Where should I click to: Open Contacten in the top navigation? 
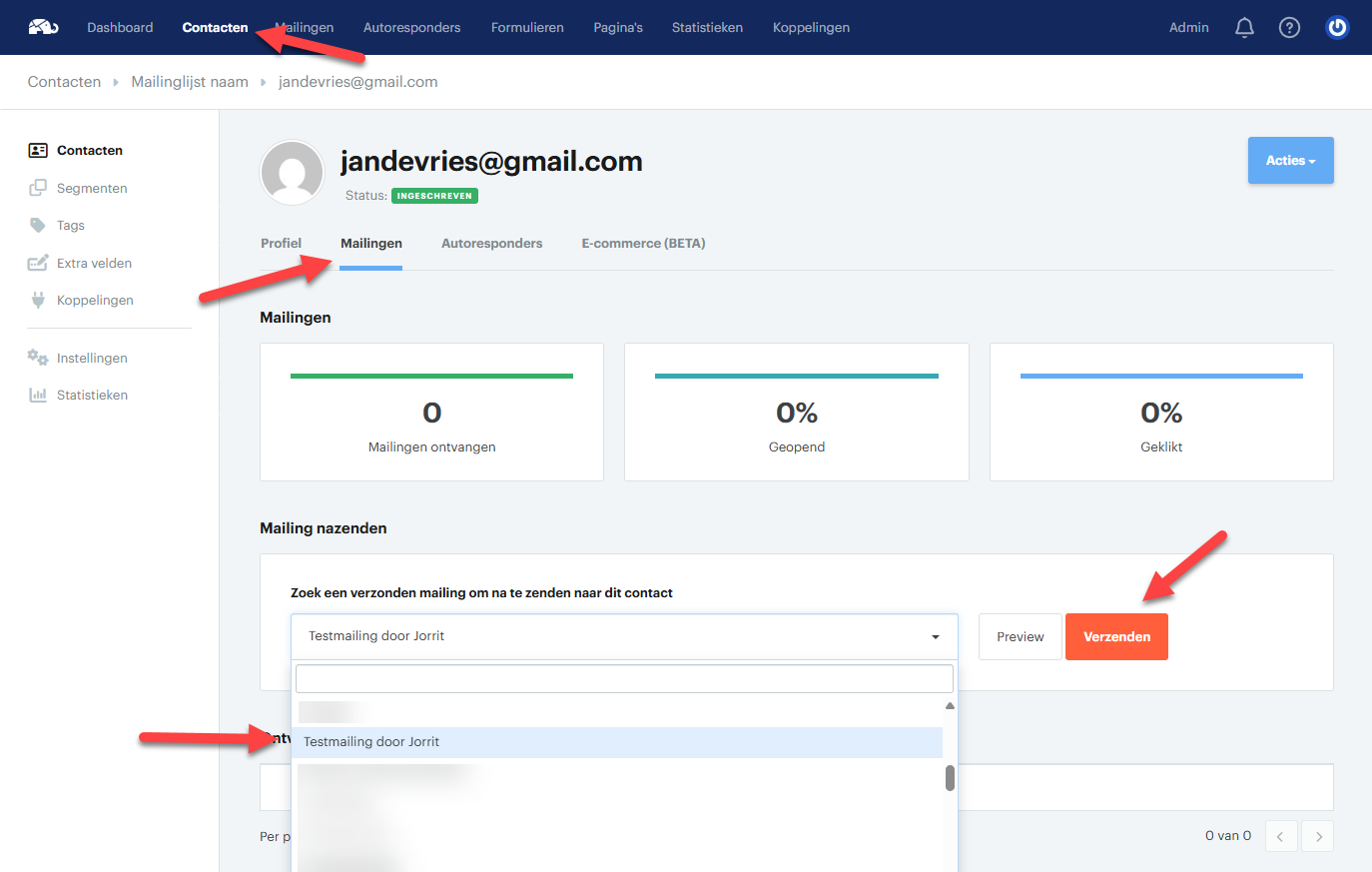[215, 28]
